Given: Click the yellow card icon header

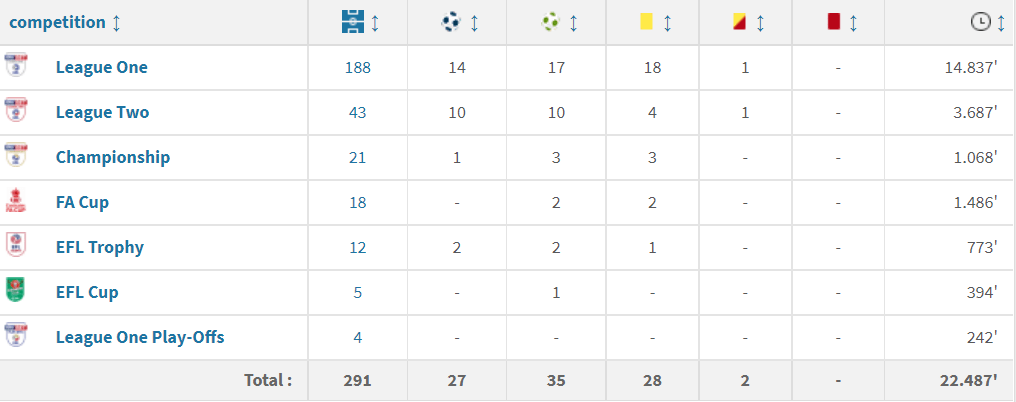Looking at the screenshot, I should tap(646, 22).
